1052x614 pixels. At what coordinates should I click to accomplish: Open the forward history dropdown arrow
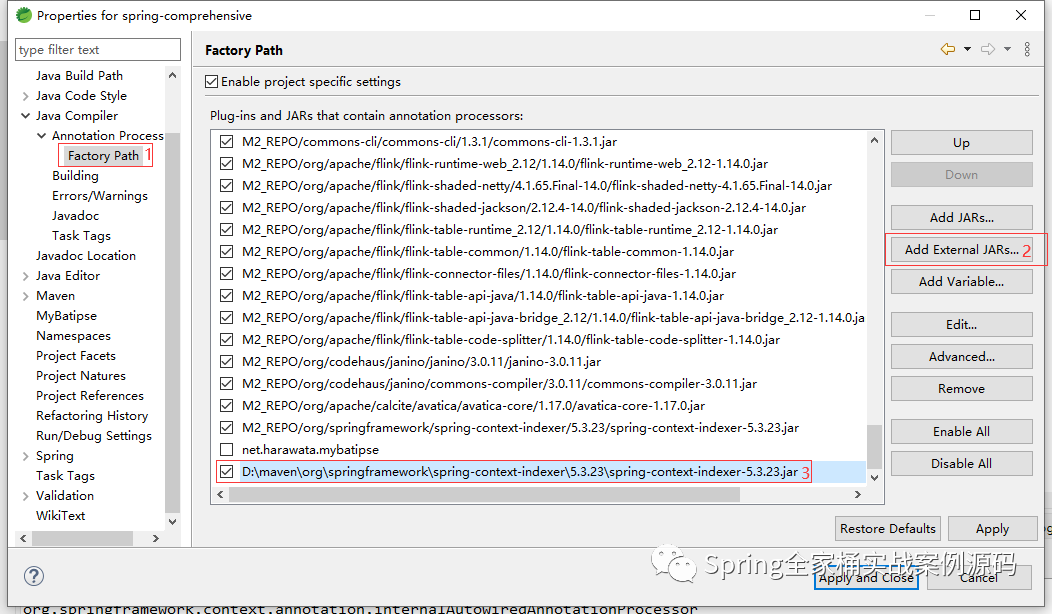click(x=1007, y=49)
